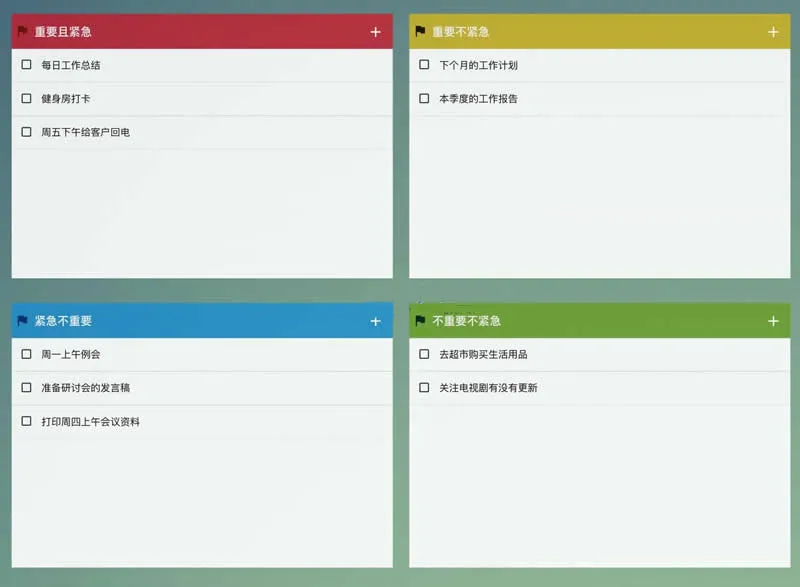Click the 打印周四上午会议资料 task text

(90, 422)
